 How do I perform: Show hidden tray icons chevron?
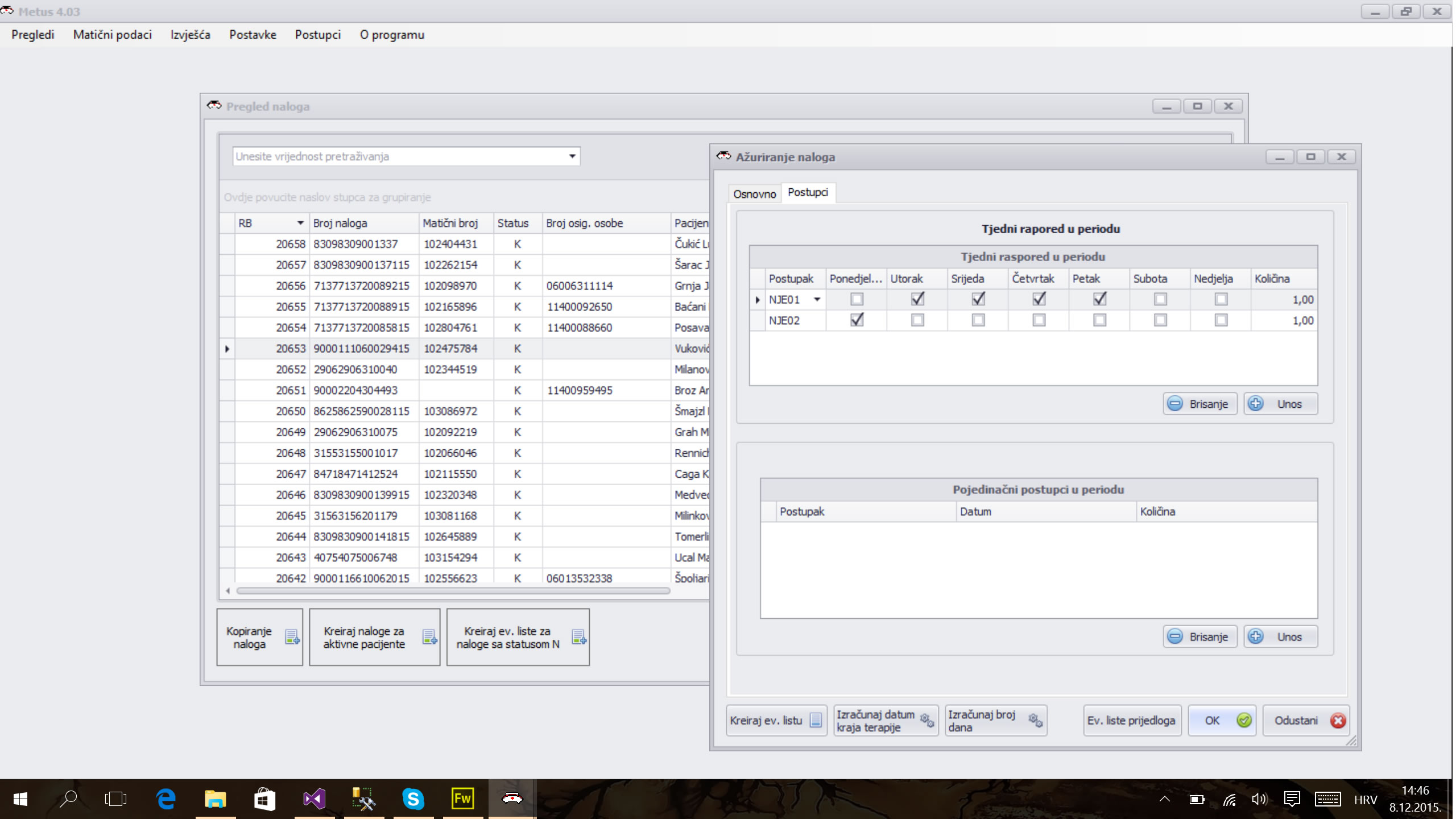tap(1165, 799)
